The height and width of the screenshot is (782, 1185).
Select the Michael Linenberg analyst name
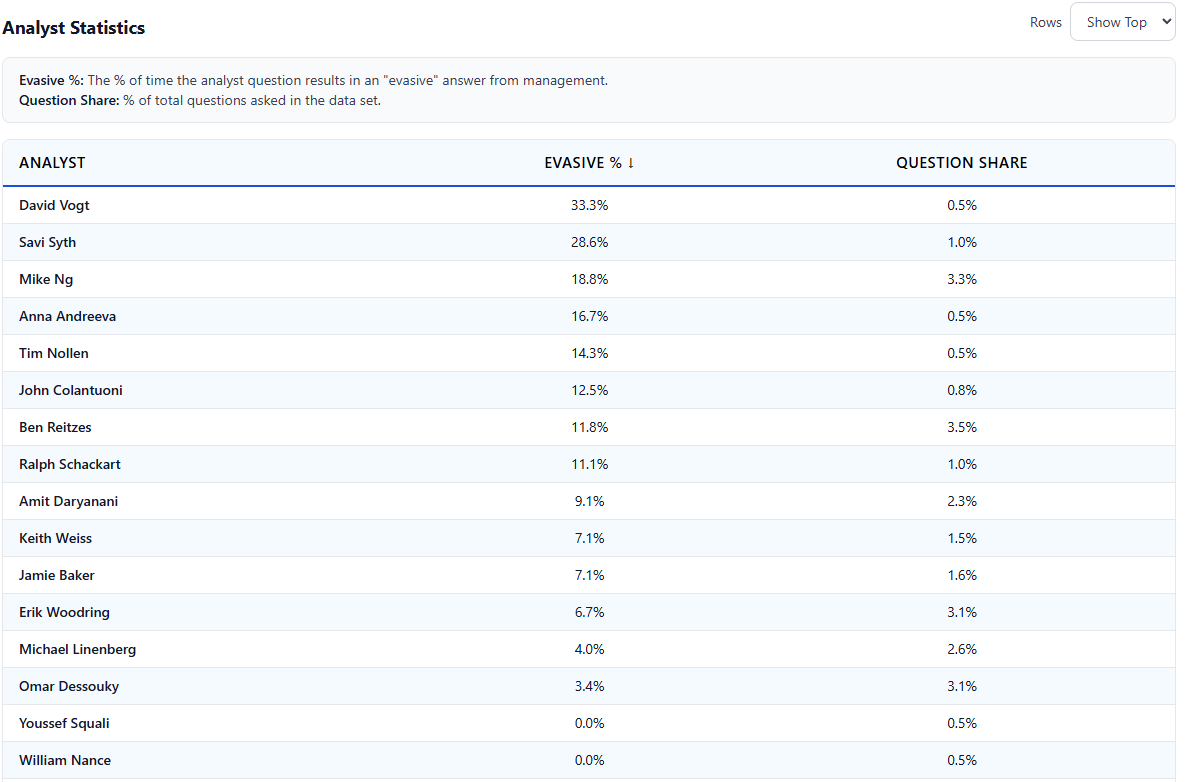(x=78, y=650)
